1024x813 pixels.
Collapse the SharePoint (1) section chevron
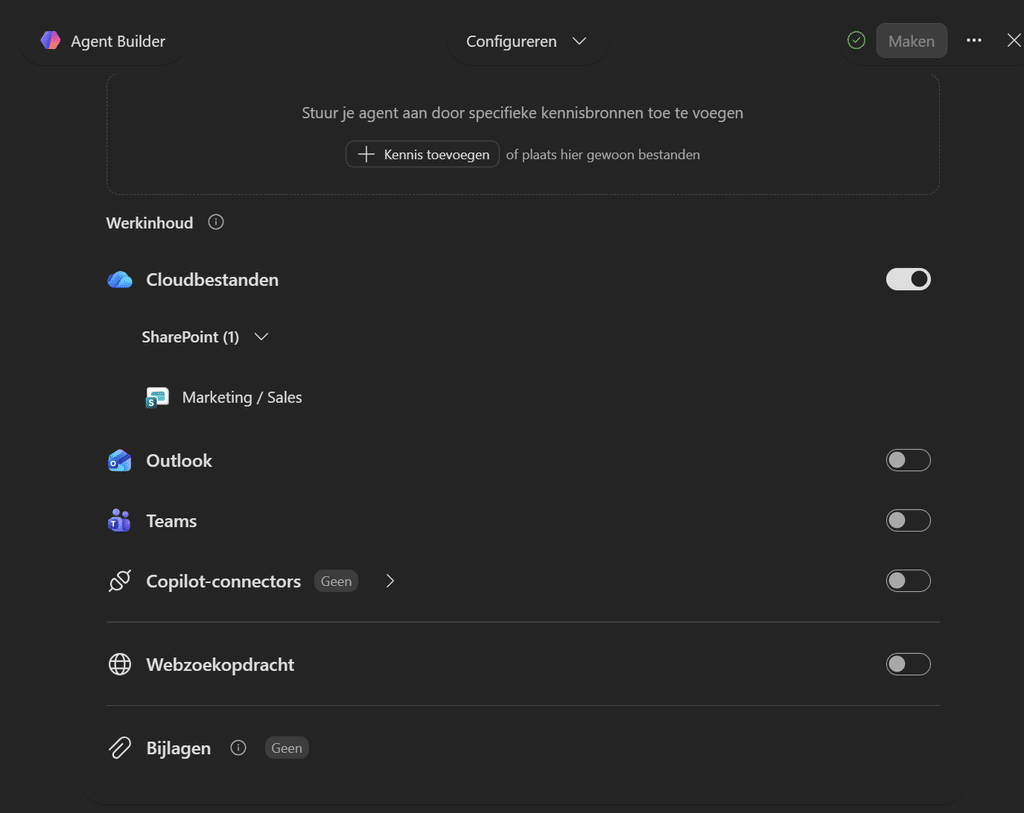click(261, 337)
